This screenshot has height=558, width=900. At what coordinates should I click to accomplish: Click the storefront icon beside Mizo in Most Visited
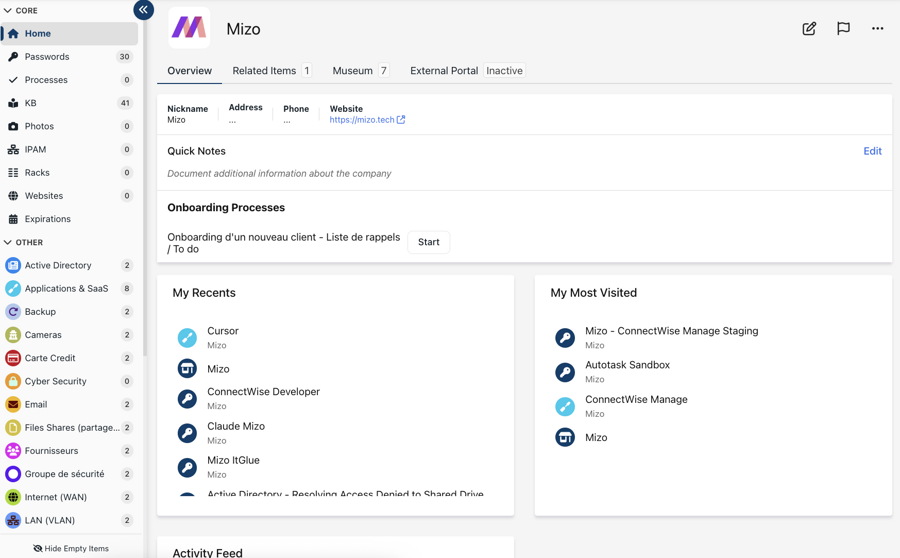[x=565, y=437]
